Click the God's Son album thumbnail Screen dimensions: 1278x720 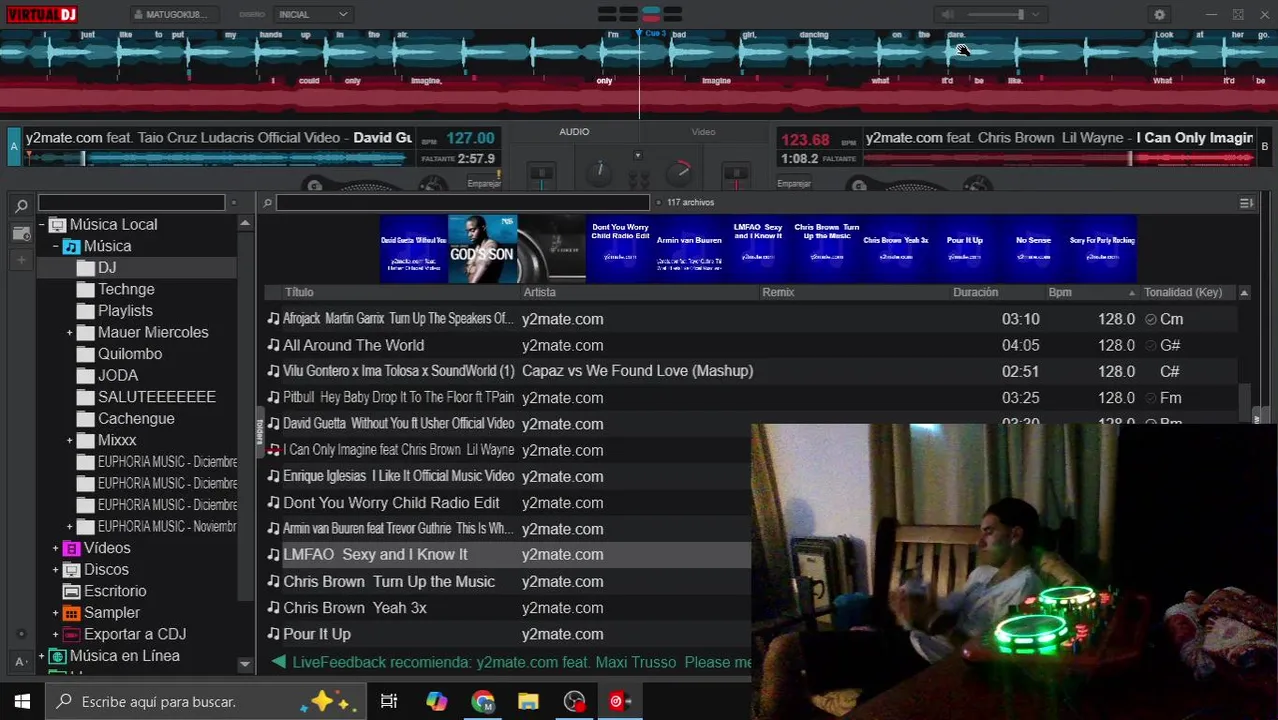482,249
